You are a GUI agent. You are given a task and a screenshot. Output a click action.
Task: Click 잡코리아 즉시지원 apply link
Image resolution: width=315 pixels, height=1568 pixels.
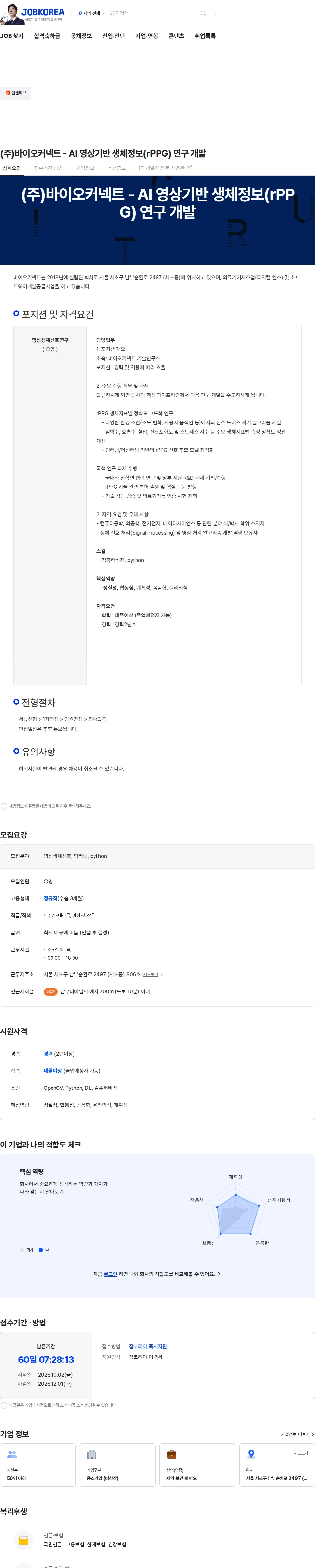(147, 1346)
